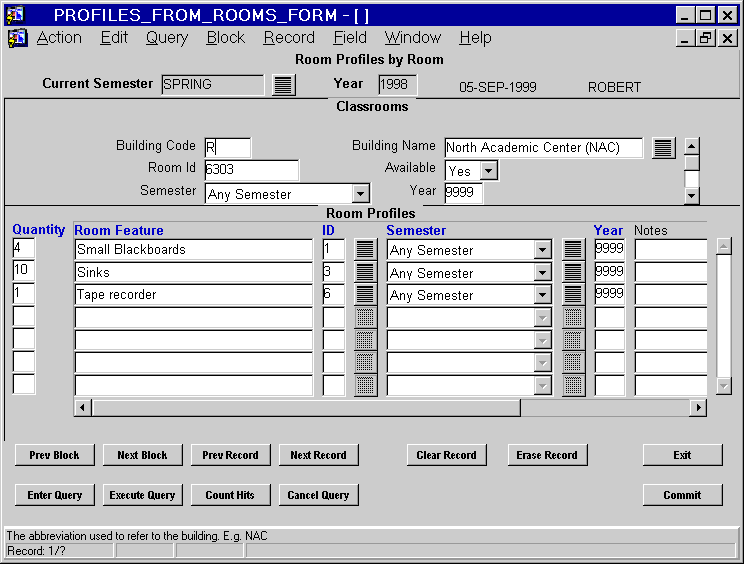Move to Prev Record
Screen dimensions: 744x564
(231, 455)
